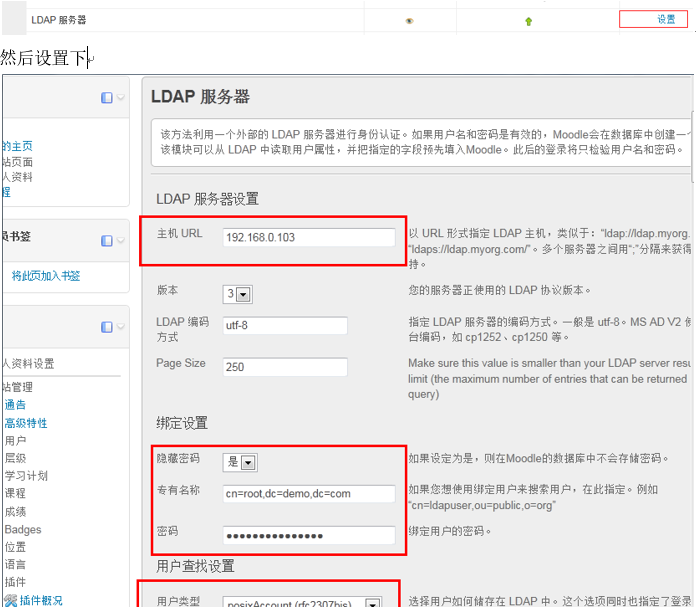
Task: Open 用户类型 dropdown posixAccount
Action: pyautogui.click(x=302, y=602)
